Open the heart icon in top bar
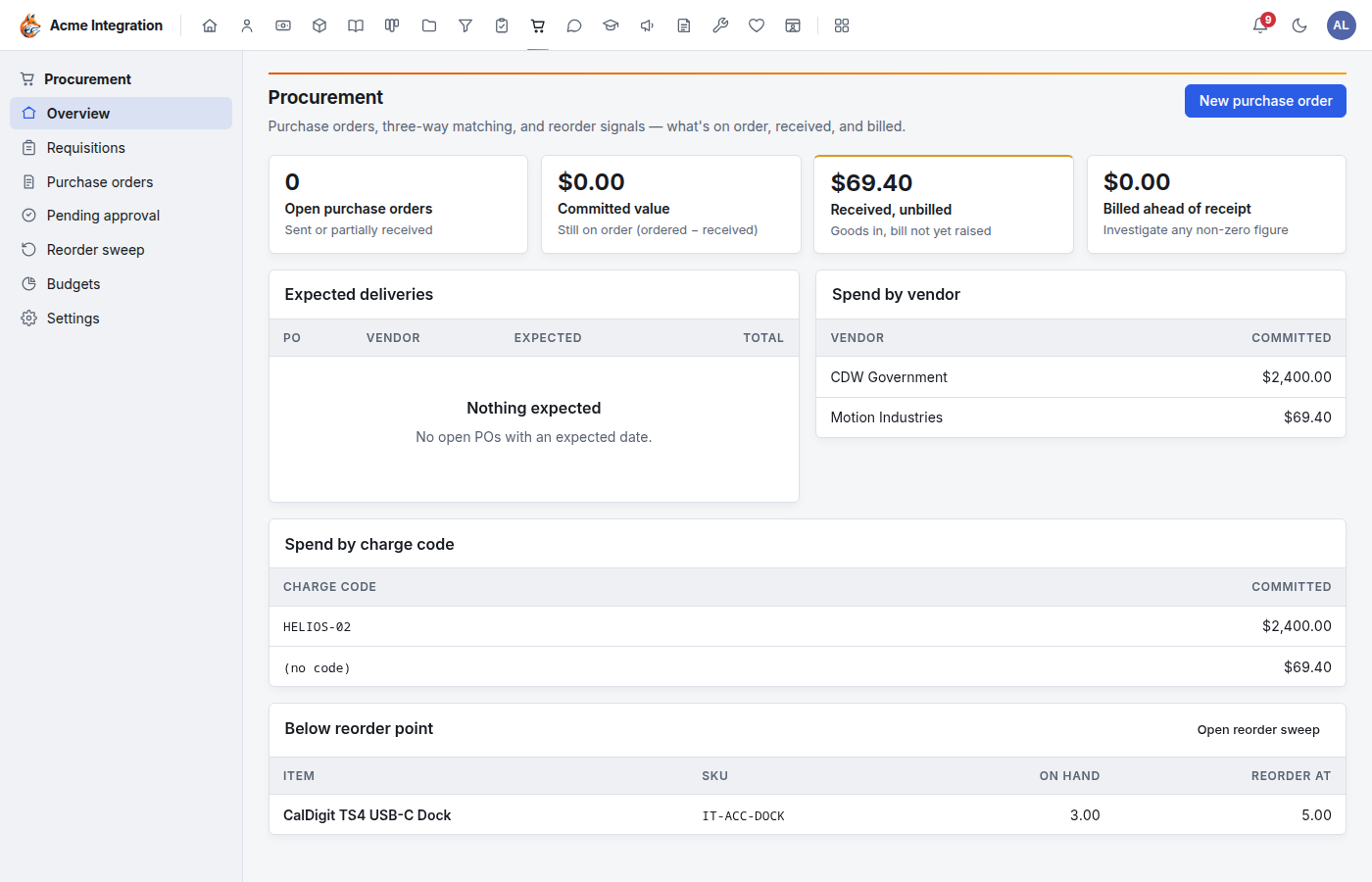1372x882 pixels. pyautogui.click(x=757, y=25)
